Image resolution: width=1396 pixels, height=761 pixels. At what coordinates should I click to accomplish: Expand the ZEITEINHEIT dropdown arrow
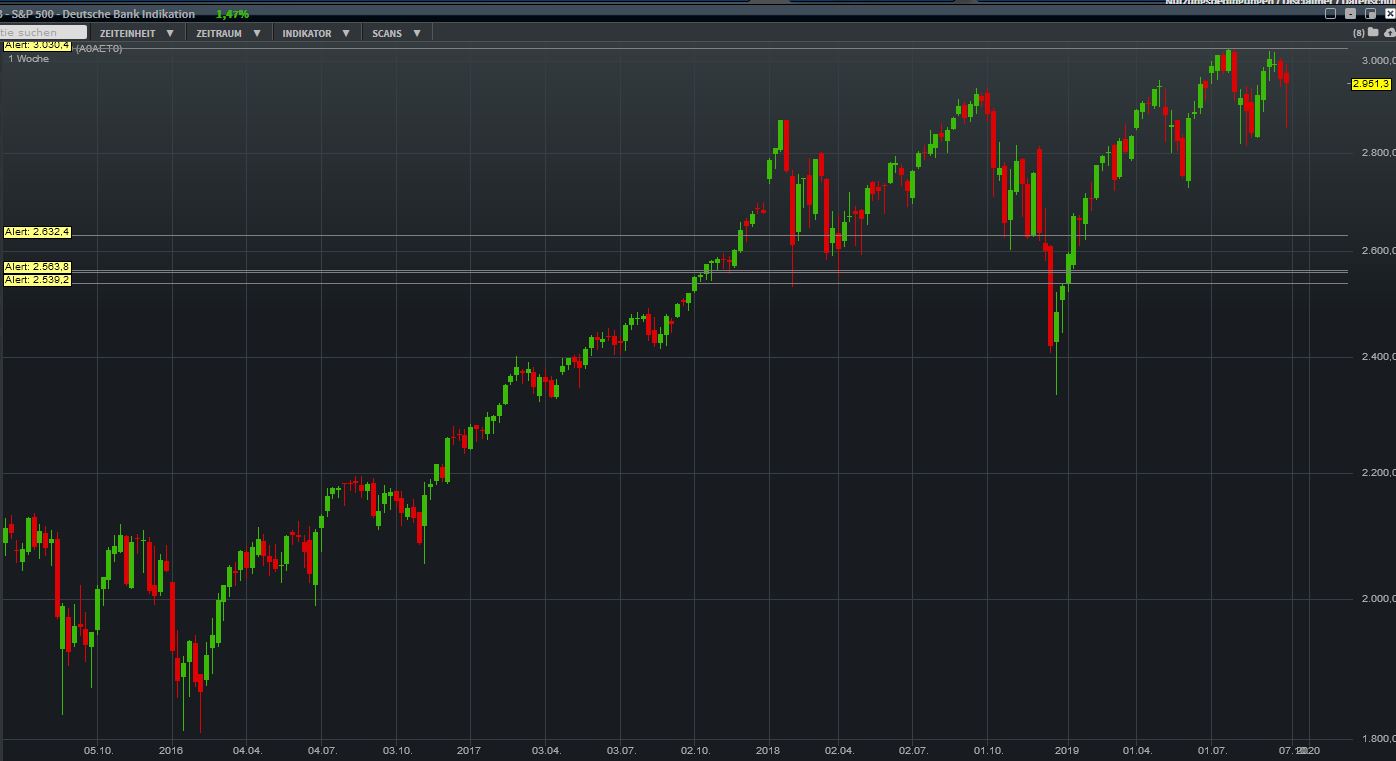point(170,32)
